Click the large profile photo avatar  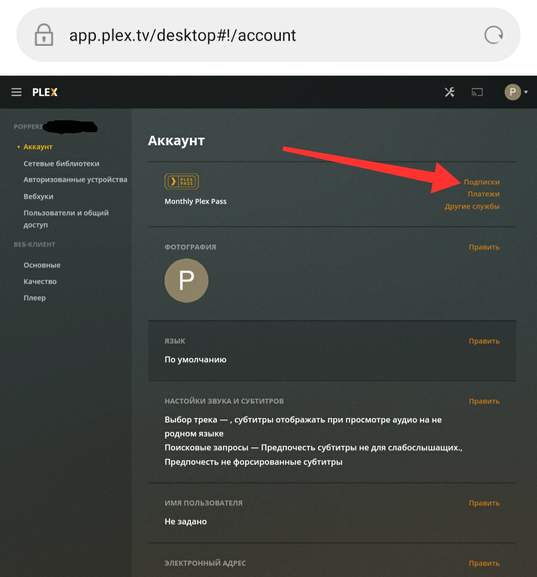pyautogui.click(x=186, y=280)
